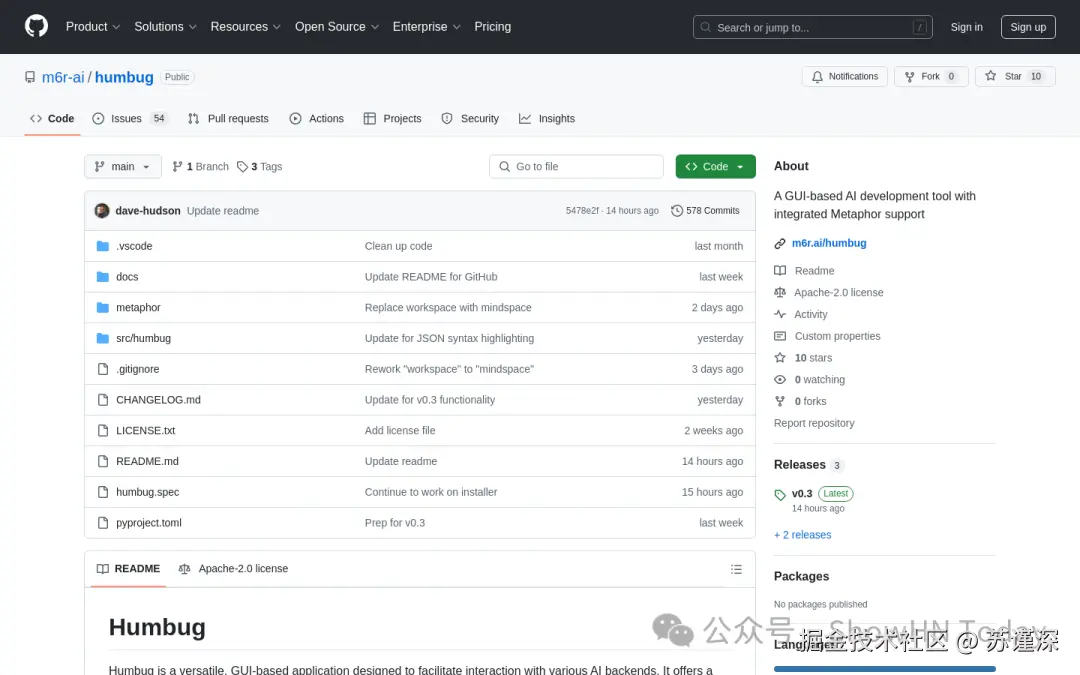This screenshot has height=675, width=1080.
Task: Open commit hash 5478e2f
Action: click(582, 211)
